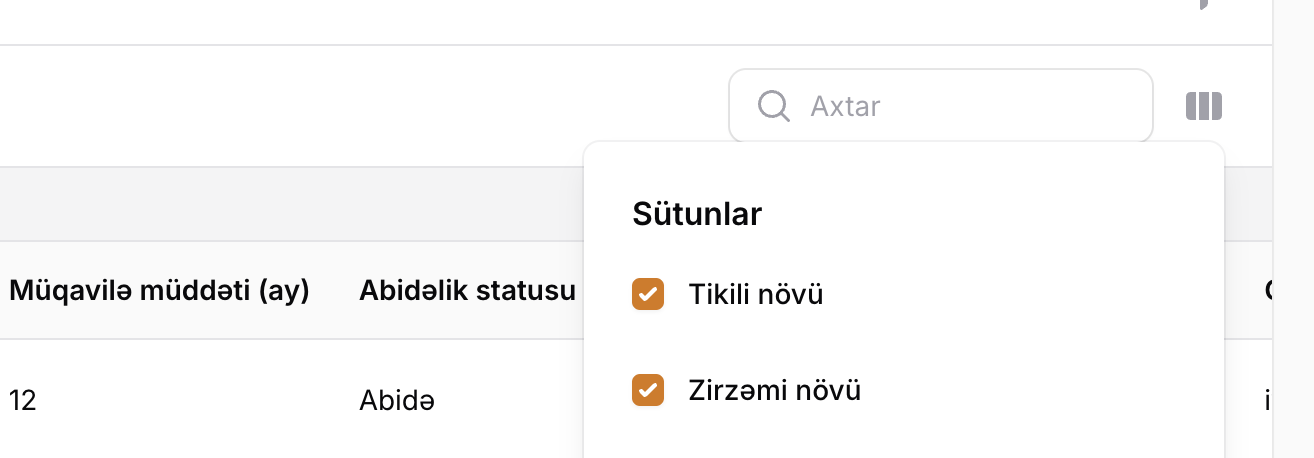Image resolution: width=1314 pixels, height=458 pixels.
Task: Select the Abidə status cell
Action: point(396,401)
